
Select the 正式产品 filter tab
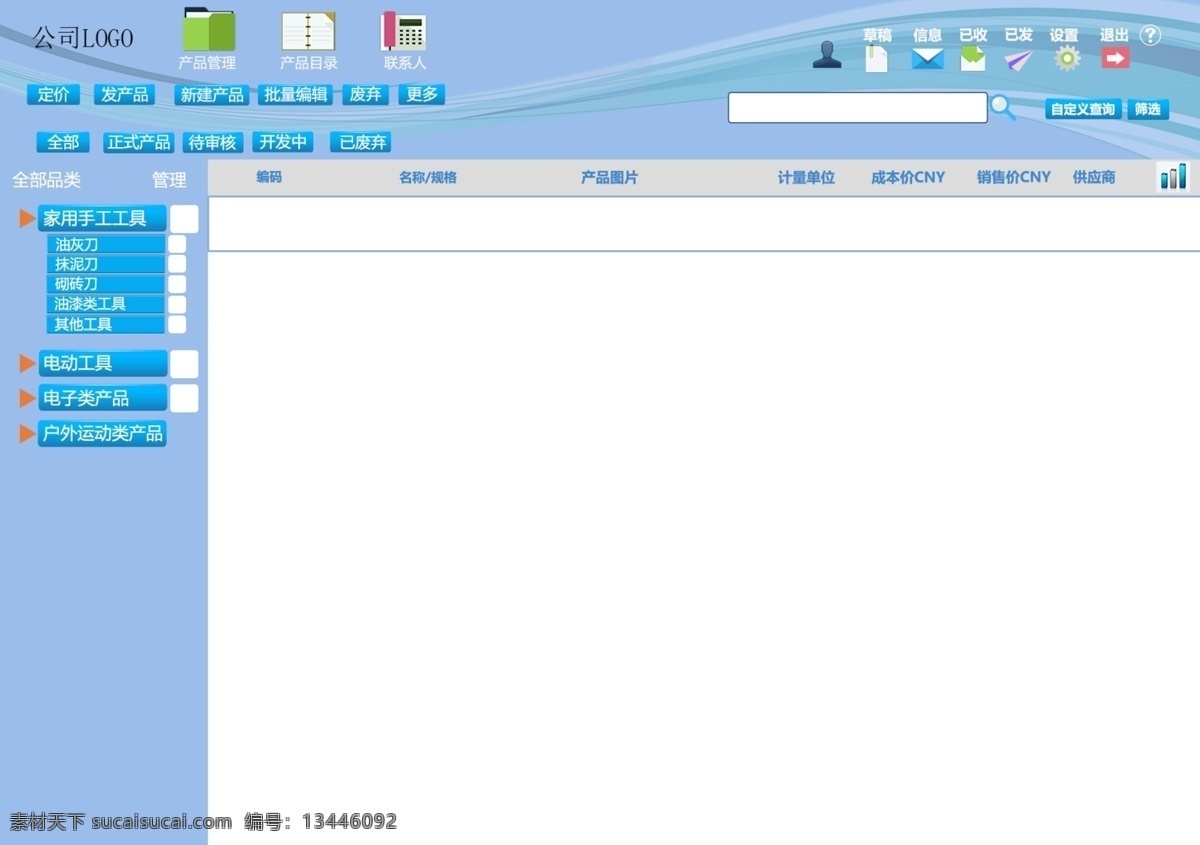(138, 142)
